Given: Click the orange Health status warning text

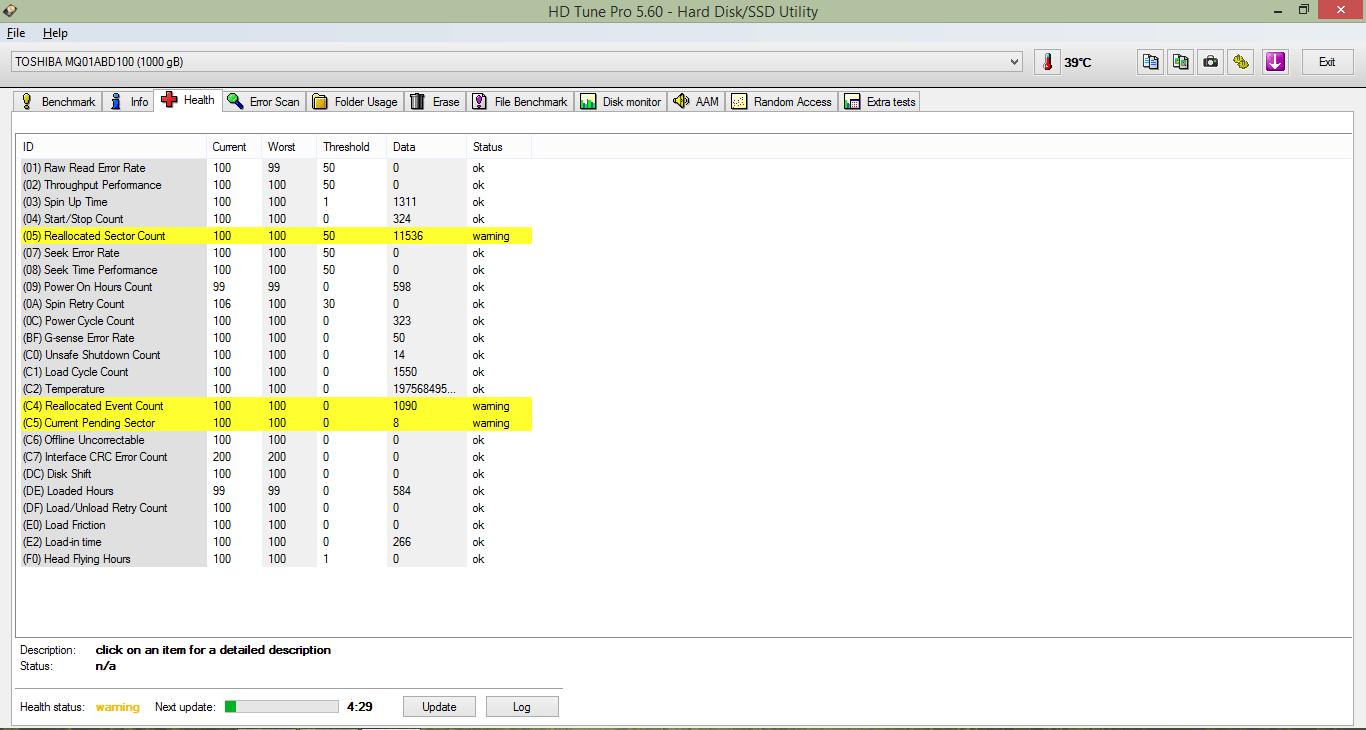Looking at the screenshot, I should (118, 707).
